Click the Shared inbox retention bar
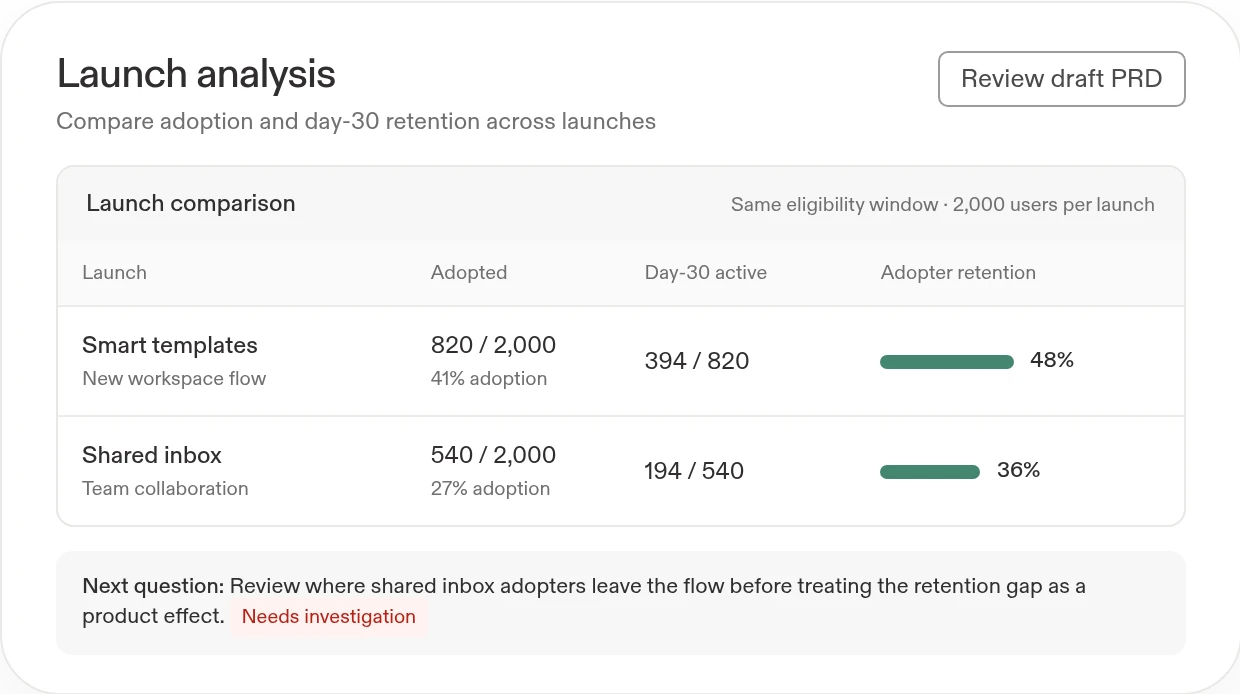The height and width of the screenshot is (694, 1240). [930, 472]
